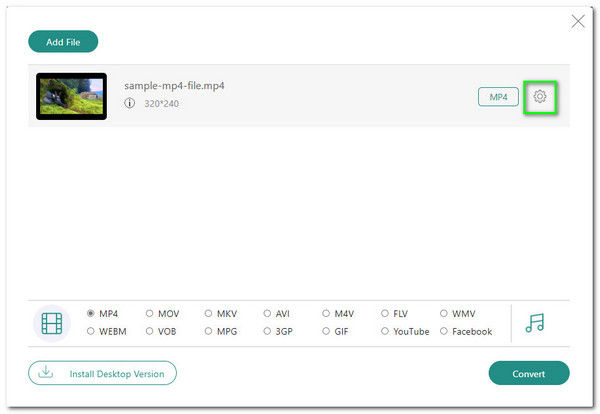
Task: Open settings gear for sample-mp4-file.mp4
Action: 540,96
